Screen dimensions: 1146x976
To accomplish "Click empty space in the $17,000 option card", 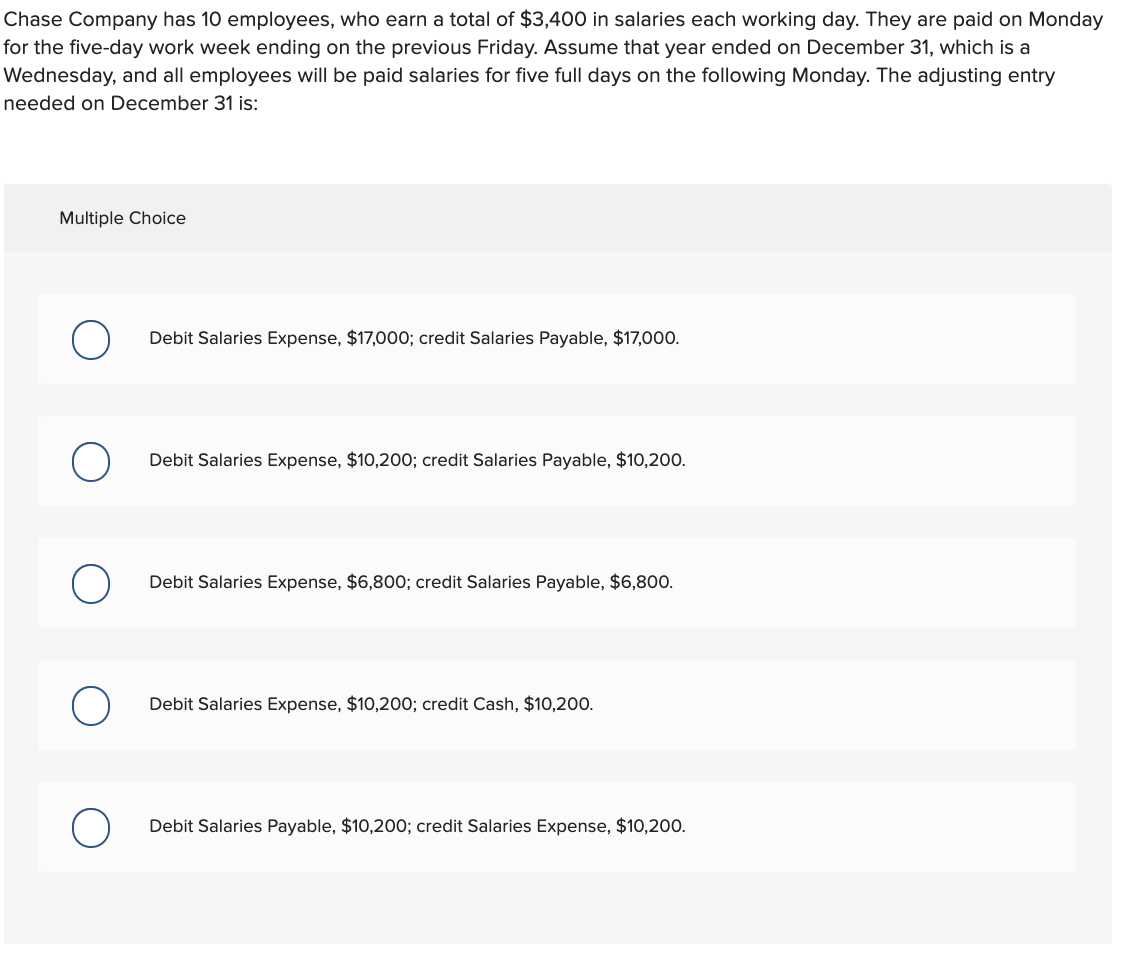I will click(x=877, y=339).
